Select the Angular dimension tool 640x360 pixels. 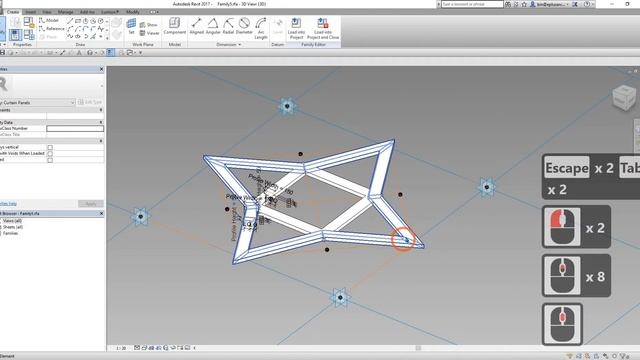213,26
